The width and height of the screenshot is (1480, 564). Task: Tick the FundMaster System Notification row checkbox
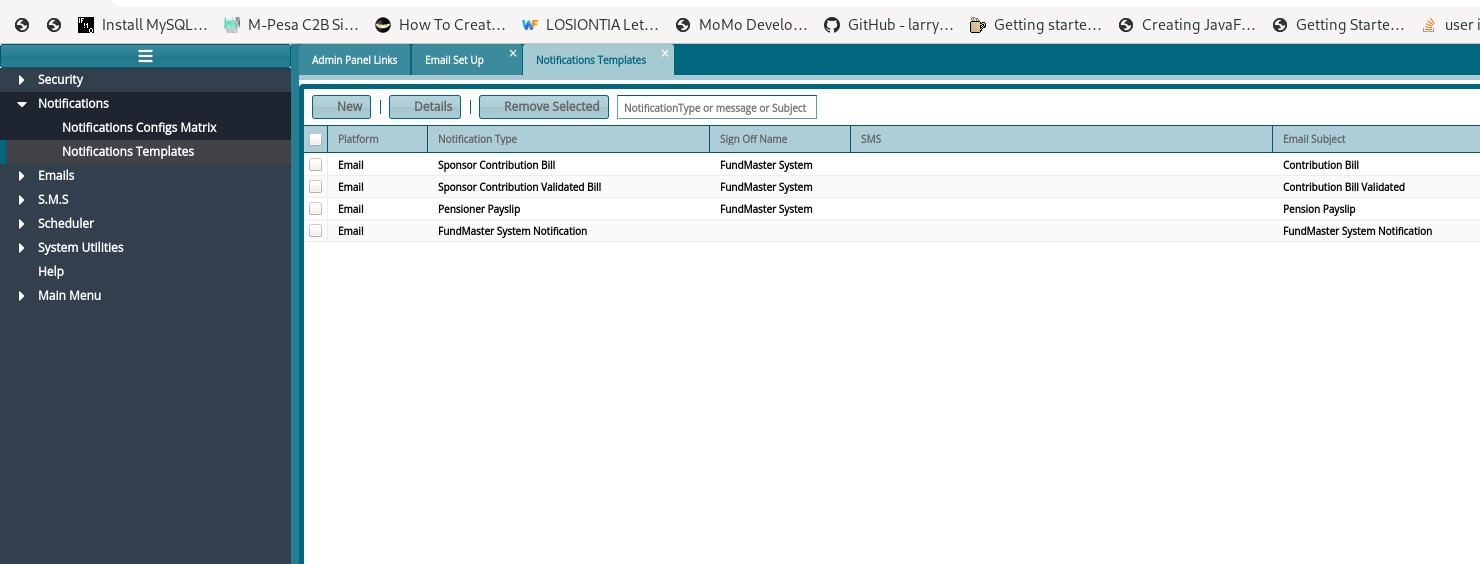[x=316, y=231]
